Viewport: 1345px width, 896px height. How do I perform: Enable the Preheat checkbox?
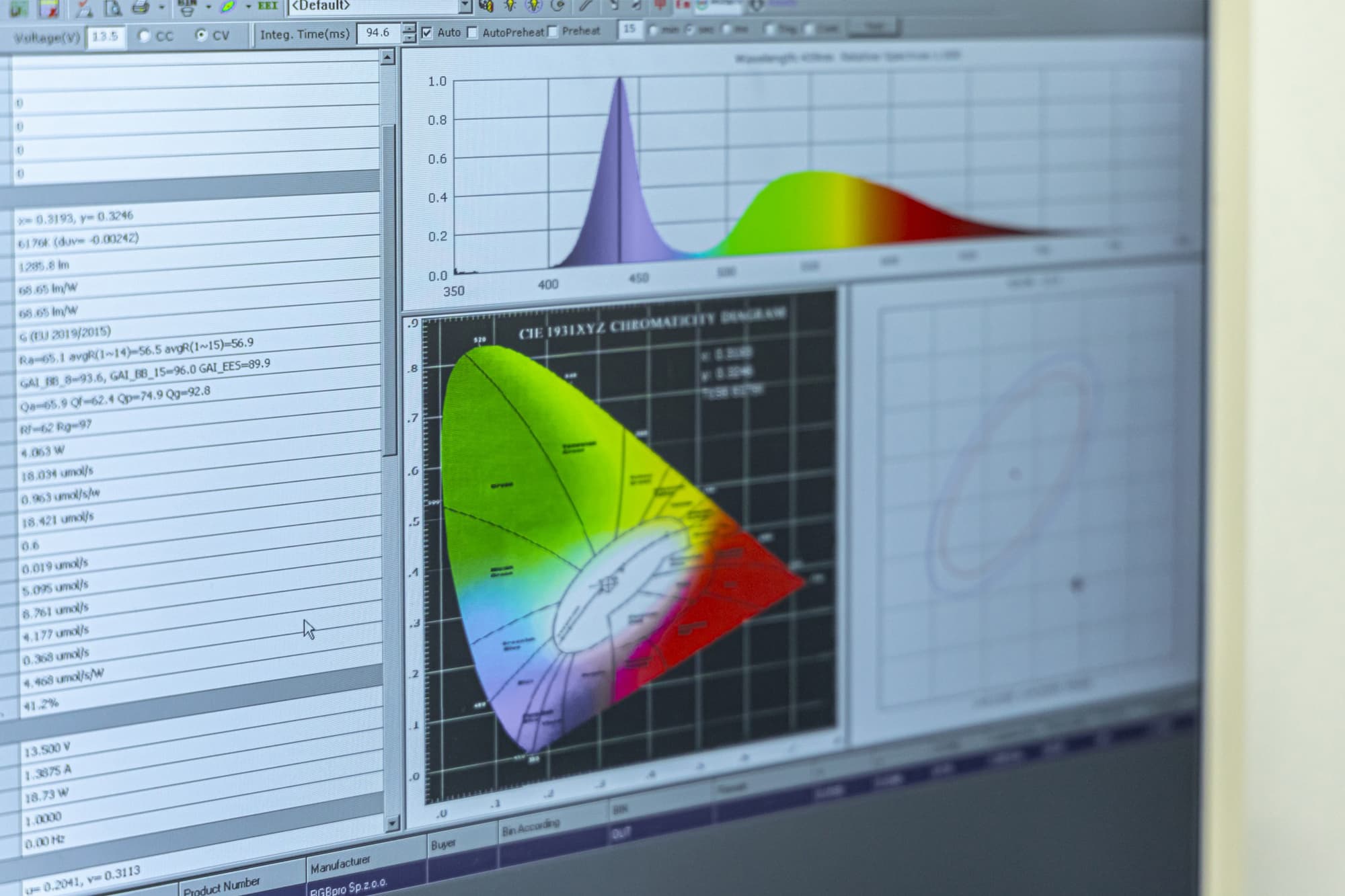pos(553,32)
